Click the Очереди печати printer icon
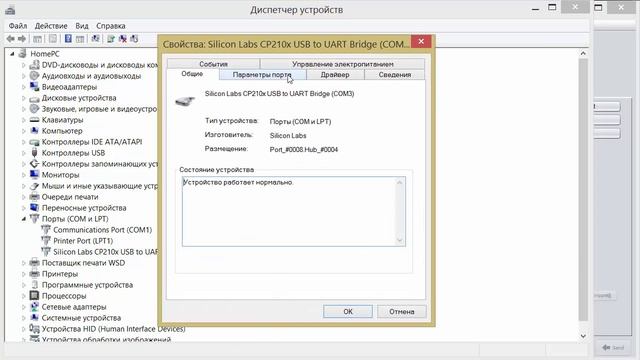Image resolution: width=640 pixels, height=360 pixels. (x=35, y=197)
